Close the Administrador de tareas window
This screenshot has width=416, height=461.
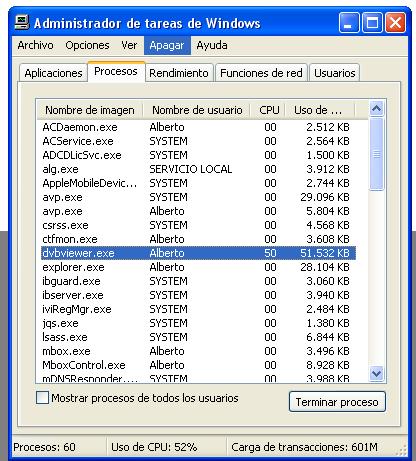[396, 23]
